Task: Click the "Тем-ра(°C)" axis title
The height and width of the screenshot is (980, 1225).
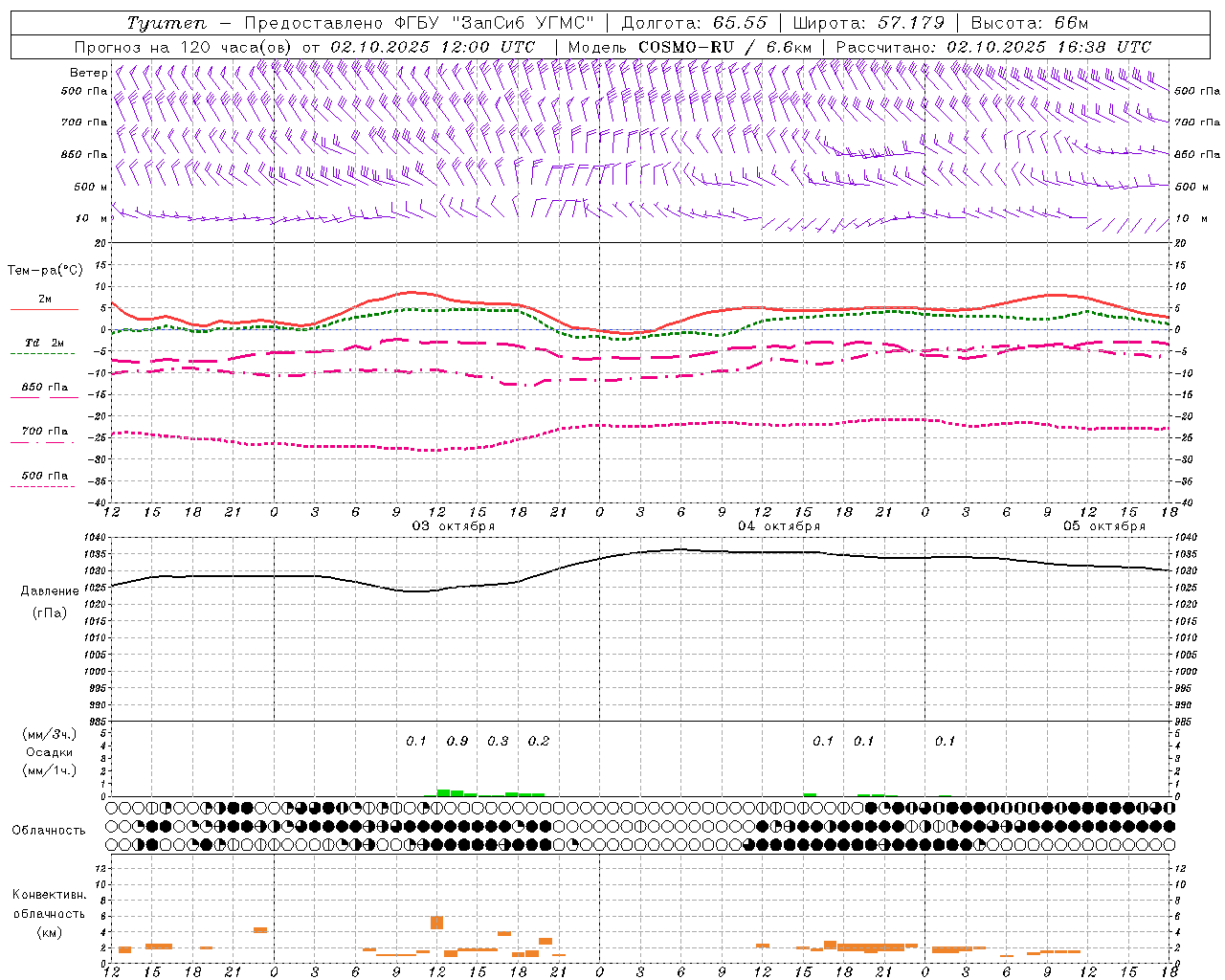Action: tap(45, 271)
